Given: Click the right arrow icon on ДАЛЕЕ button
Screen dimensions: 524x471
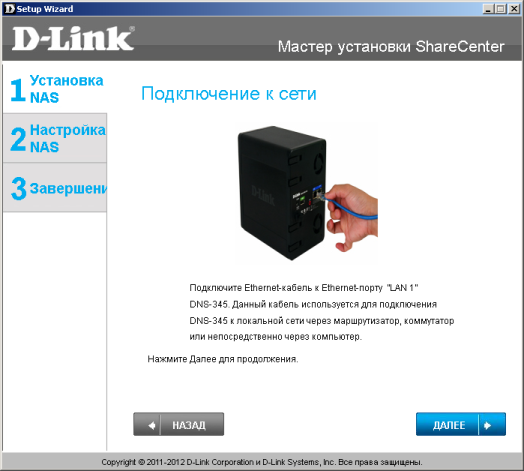Looking at the screenshot, I should tap(487, 425).
